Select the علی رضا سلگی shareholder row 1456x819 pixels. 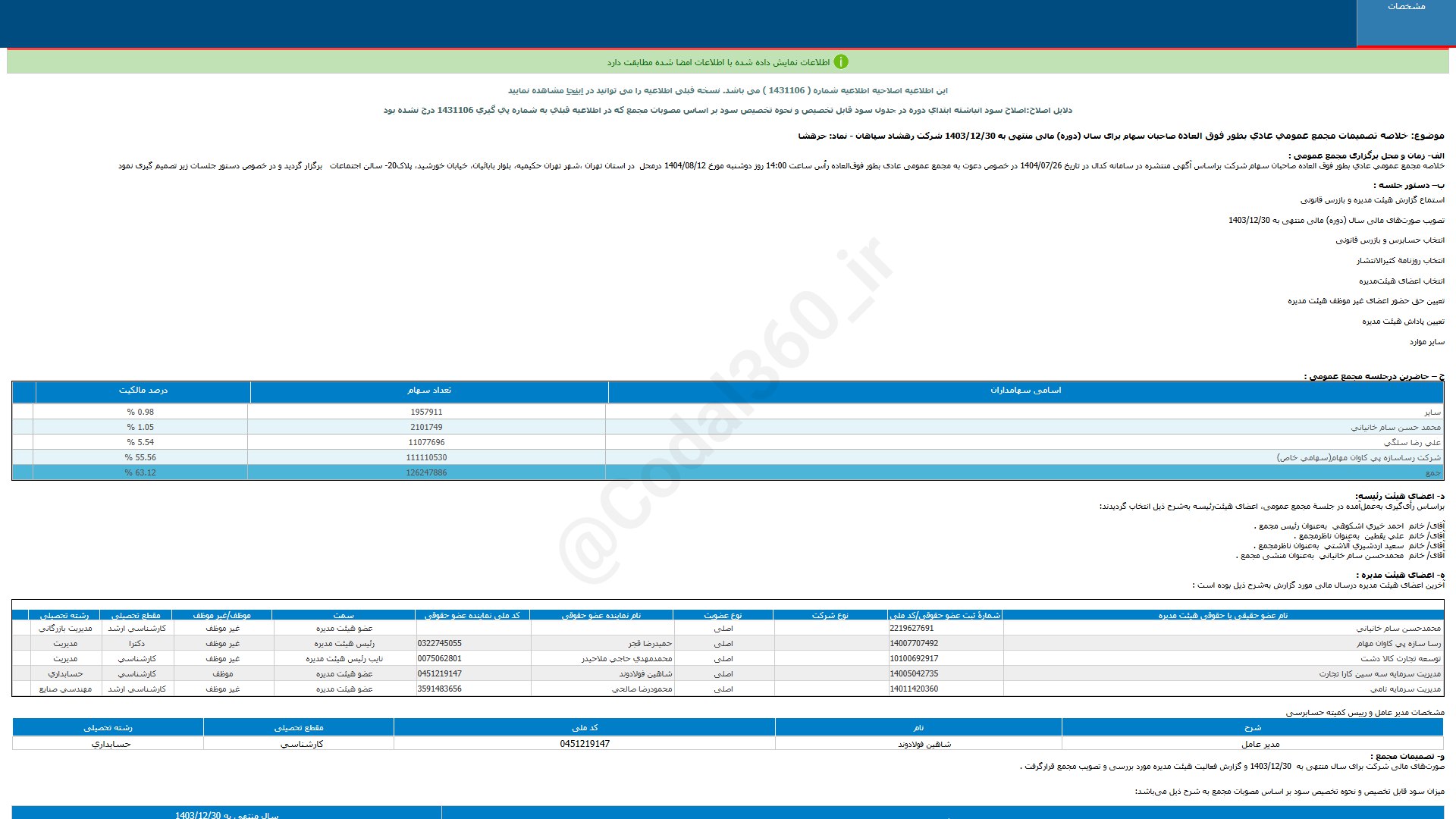click(x=1412, y=443)
